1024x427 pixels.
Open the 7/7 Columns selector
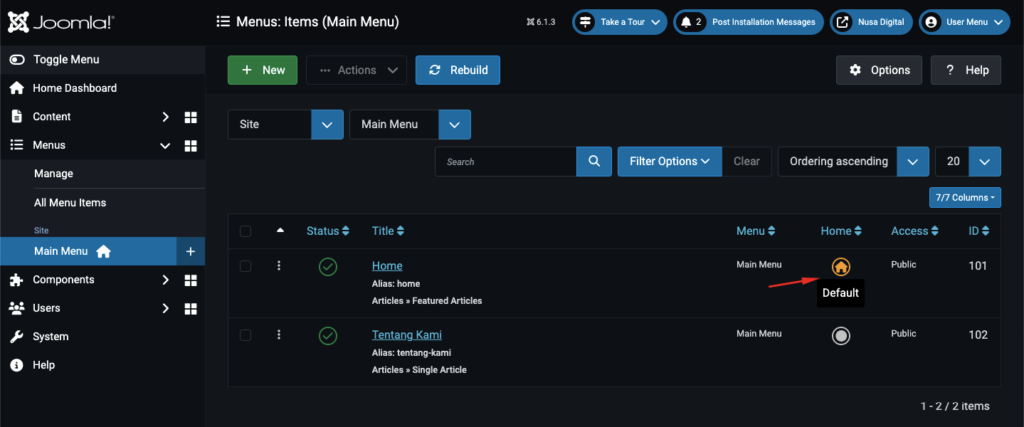tap(965, 197)
